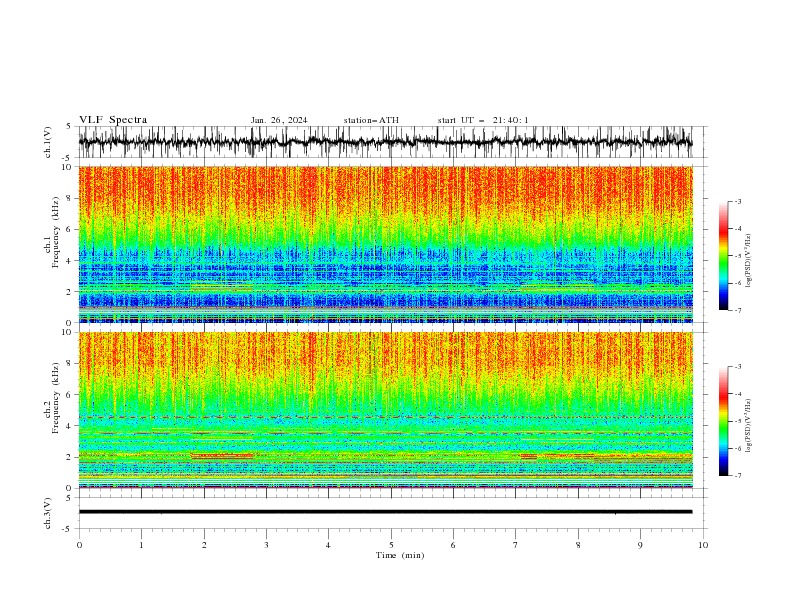Click the "0" tick on Time axis

point(79,545)
